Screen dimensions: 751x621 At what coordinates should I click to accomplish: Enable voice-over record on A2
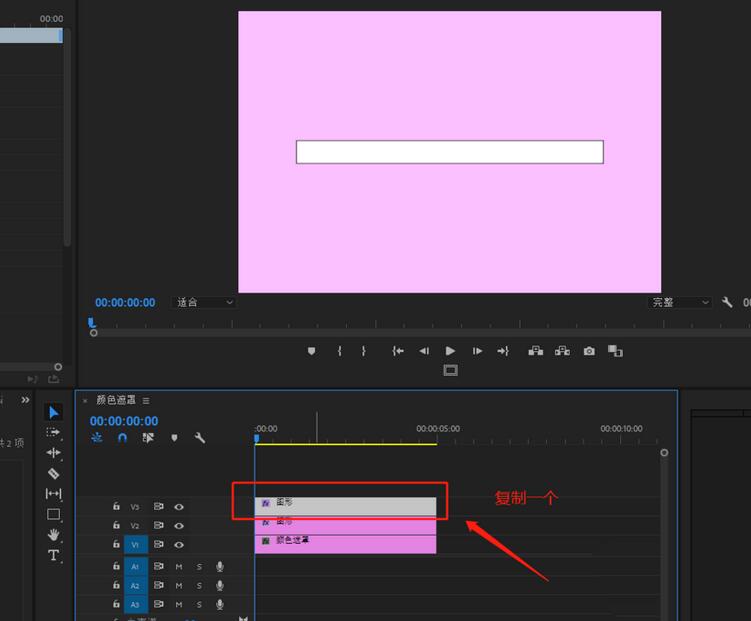tap(220, 586)
